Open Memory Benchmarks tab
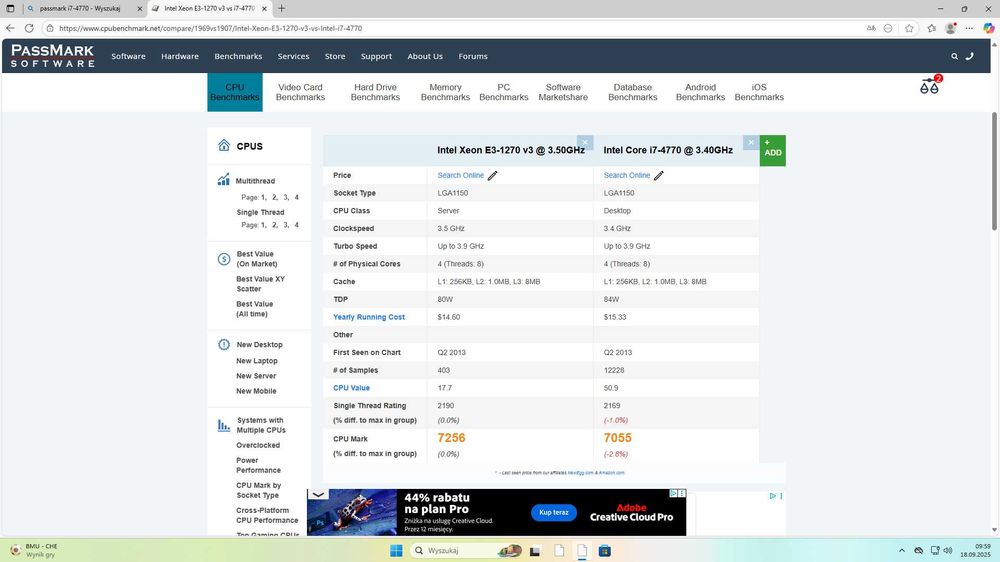Viewport: 1000px width, 562px height. 445,92
